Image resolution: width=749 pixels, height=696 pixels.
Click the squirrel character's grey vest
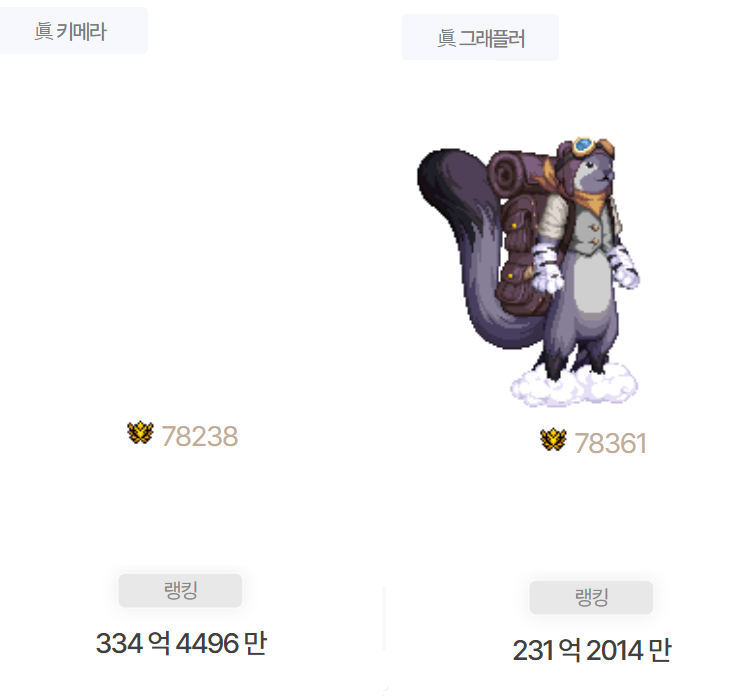tap(589, 229)
